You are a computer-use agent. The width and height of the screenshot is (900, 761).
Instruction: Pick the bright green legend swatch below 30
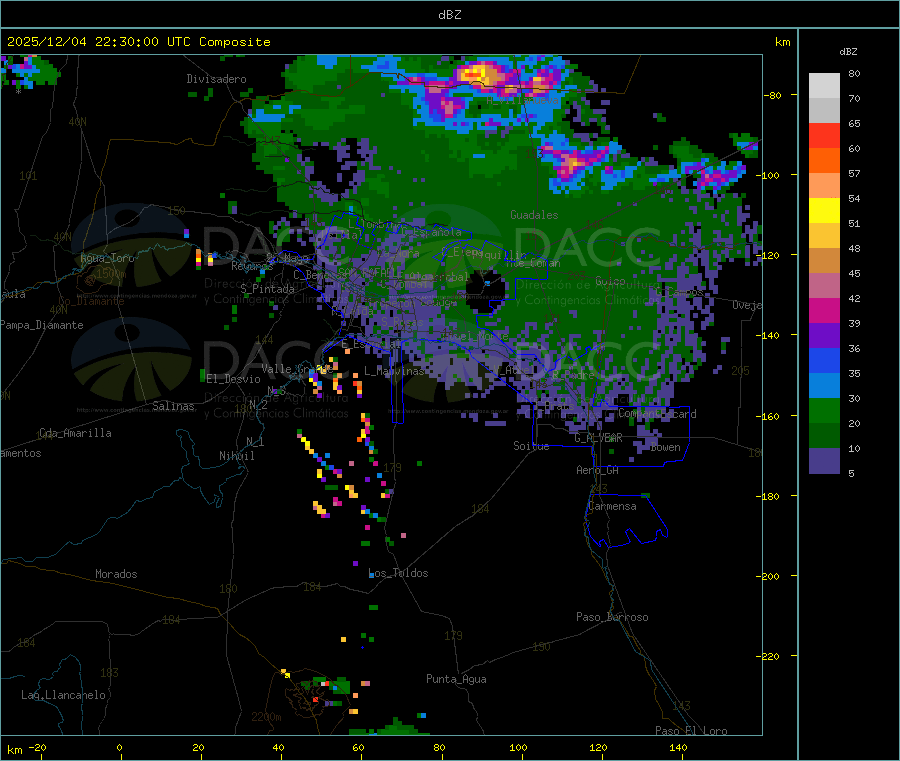click(x=824, y=410)
